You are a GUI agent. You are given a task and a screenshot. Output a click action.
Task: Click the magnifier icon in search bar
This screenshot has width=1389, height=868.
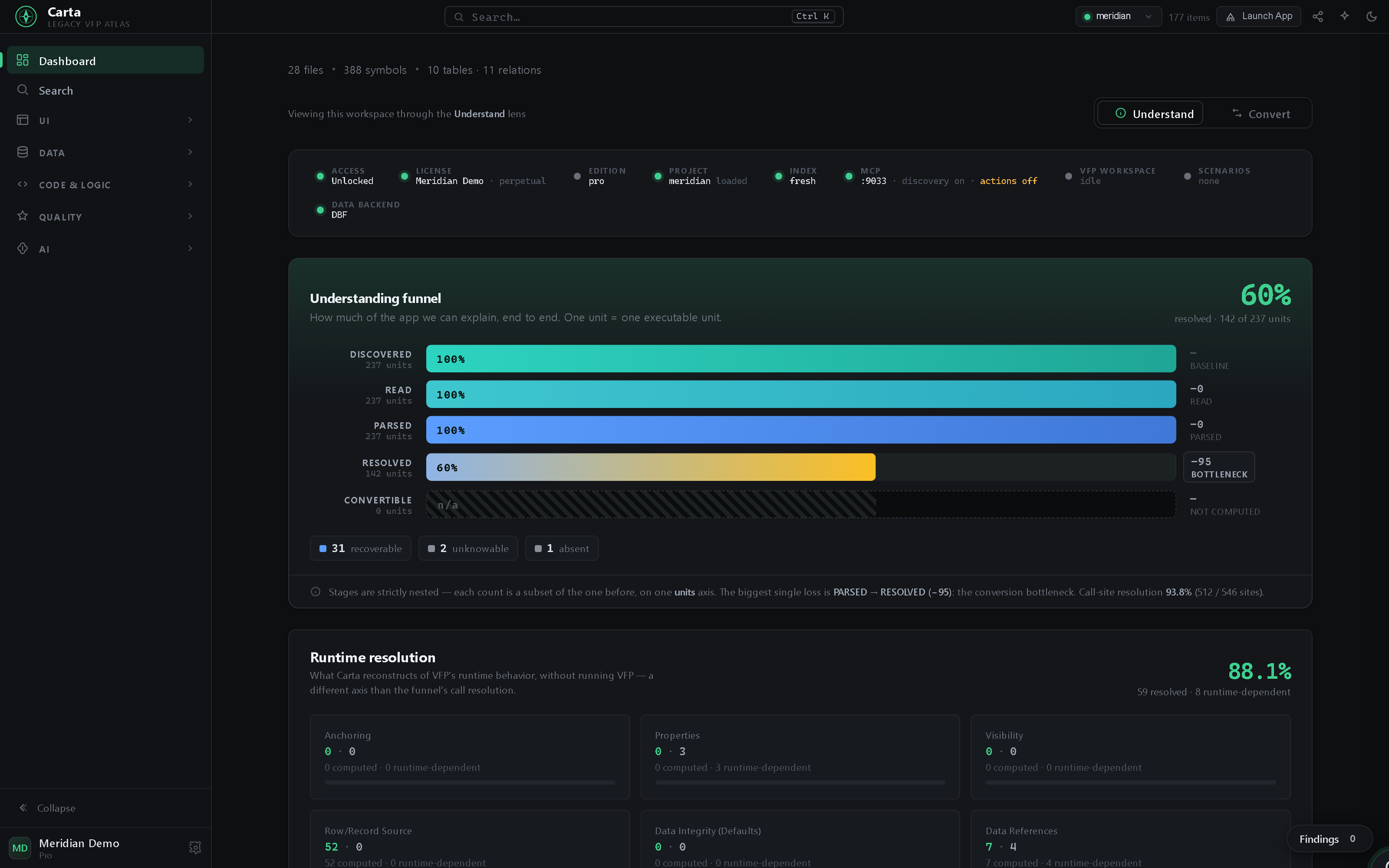tap(459, 17)
